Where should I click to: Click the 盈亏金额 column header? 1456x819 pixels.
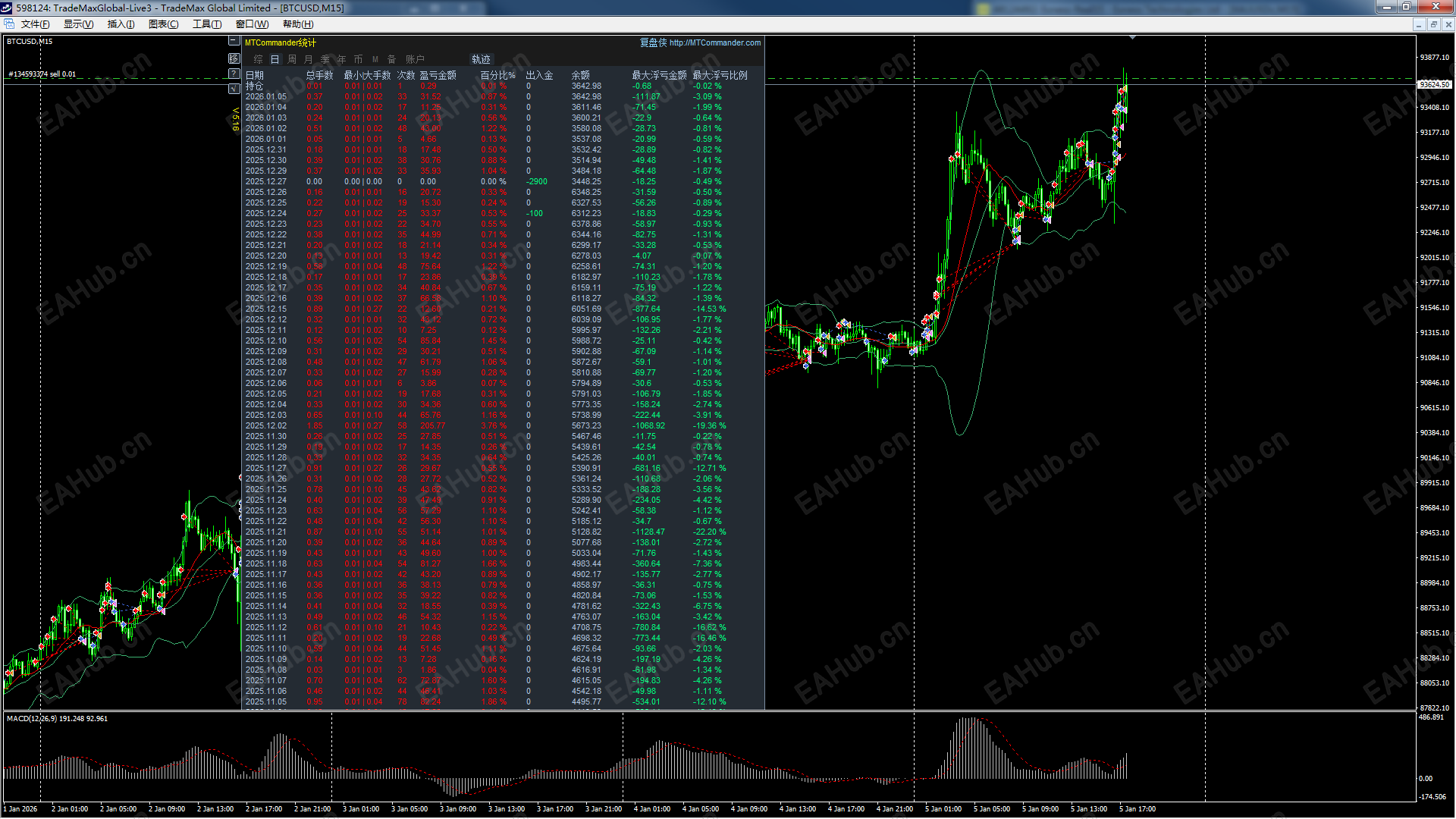click(x=438, y=75)
